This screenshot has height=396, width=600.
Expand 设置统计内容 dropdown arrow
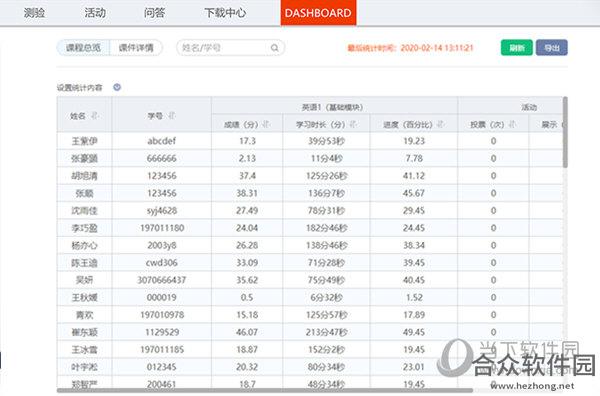(117, 87)
